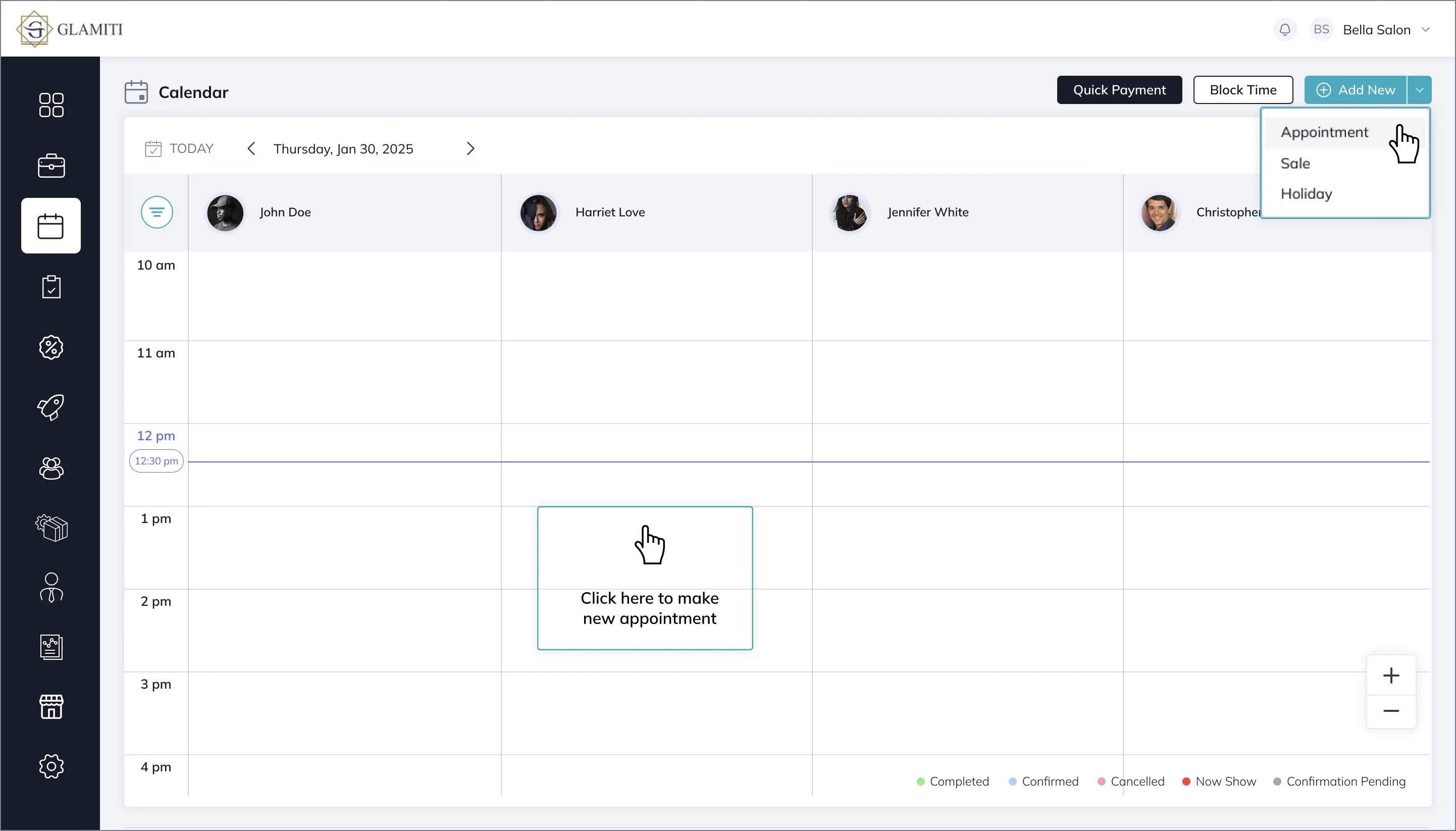1456x831 pixels.
Task: Click John Doe's 10 am slot
Action: [345, 296]
